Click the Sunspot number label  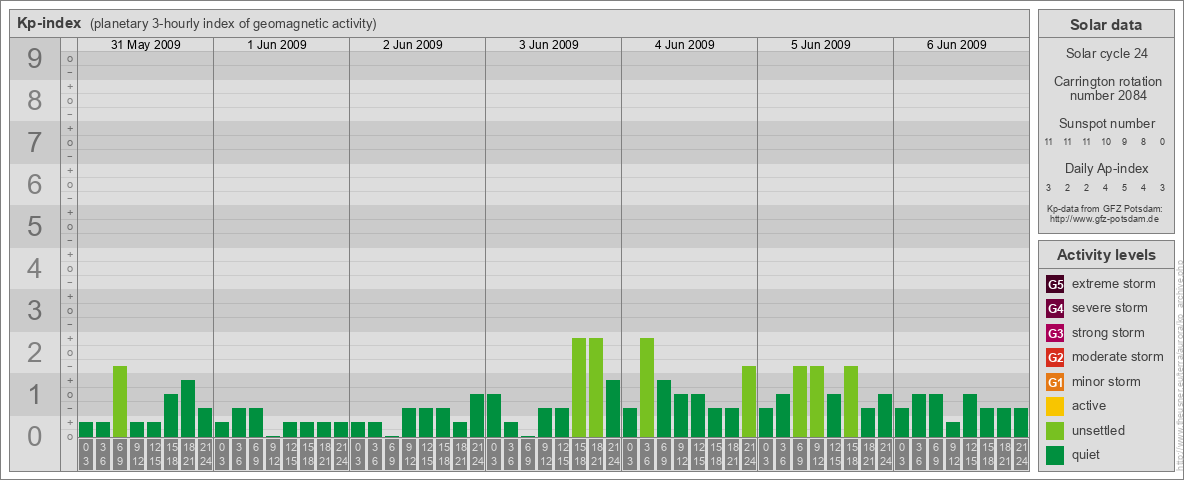(x=1107, y=124)
